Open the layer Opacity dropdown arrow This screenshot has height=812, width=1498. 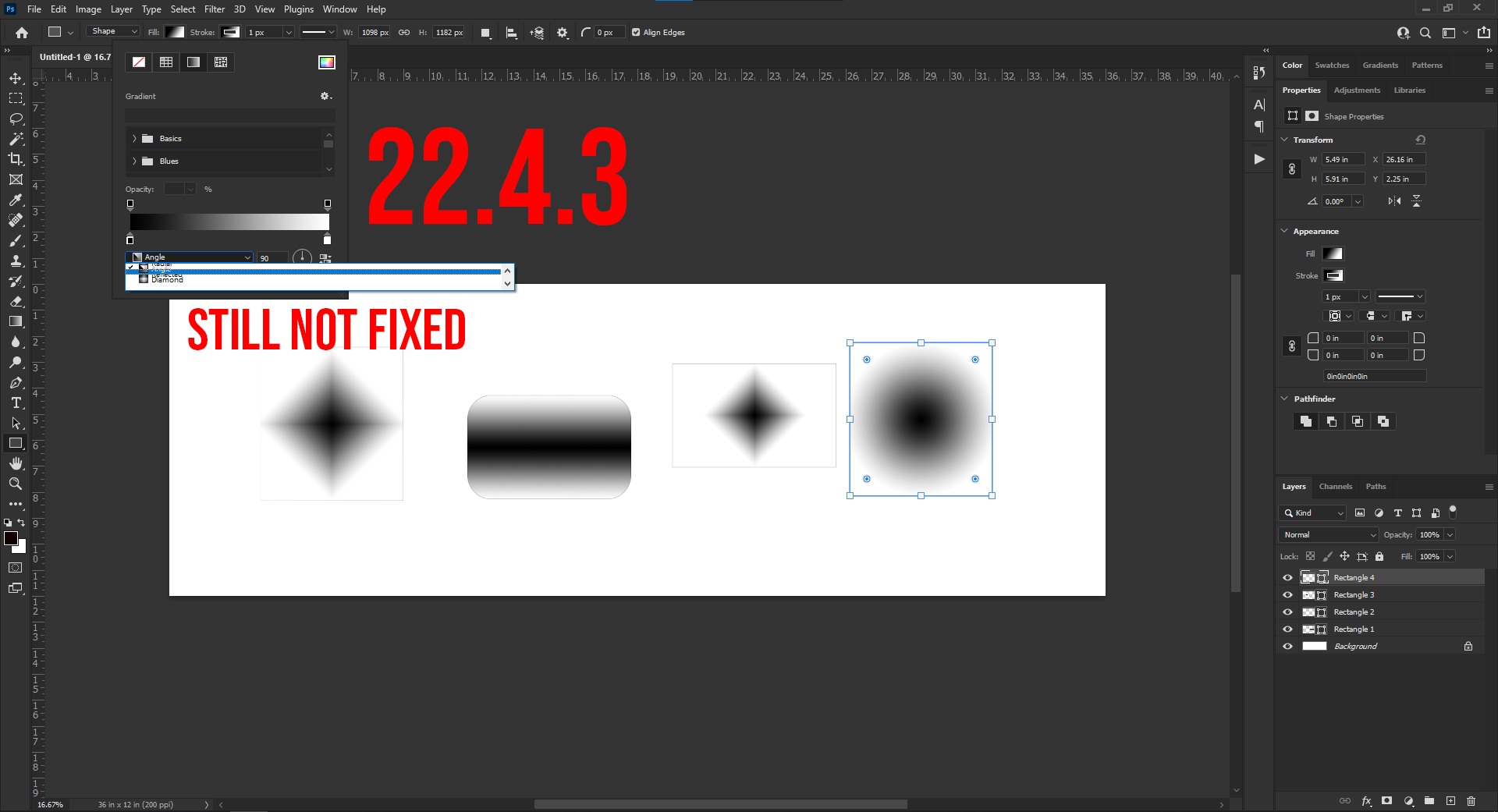1450,535
